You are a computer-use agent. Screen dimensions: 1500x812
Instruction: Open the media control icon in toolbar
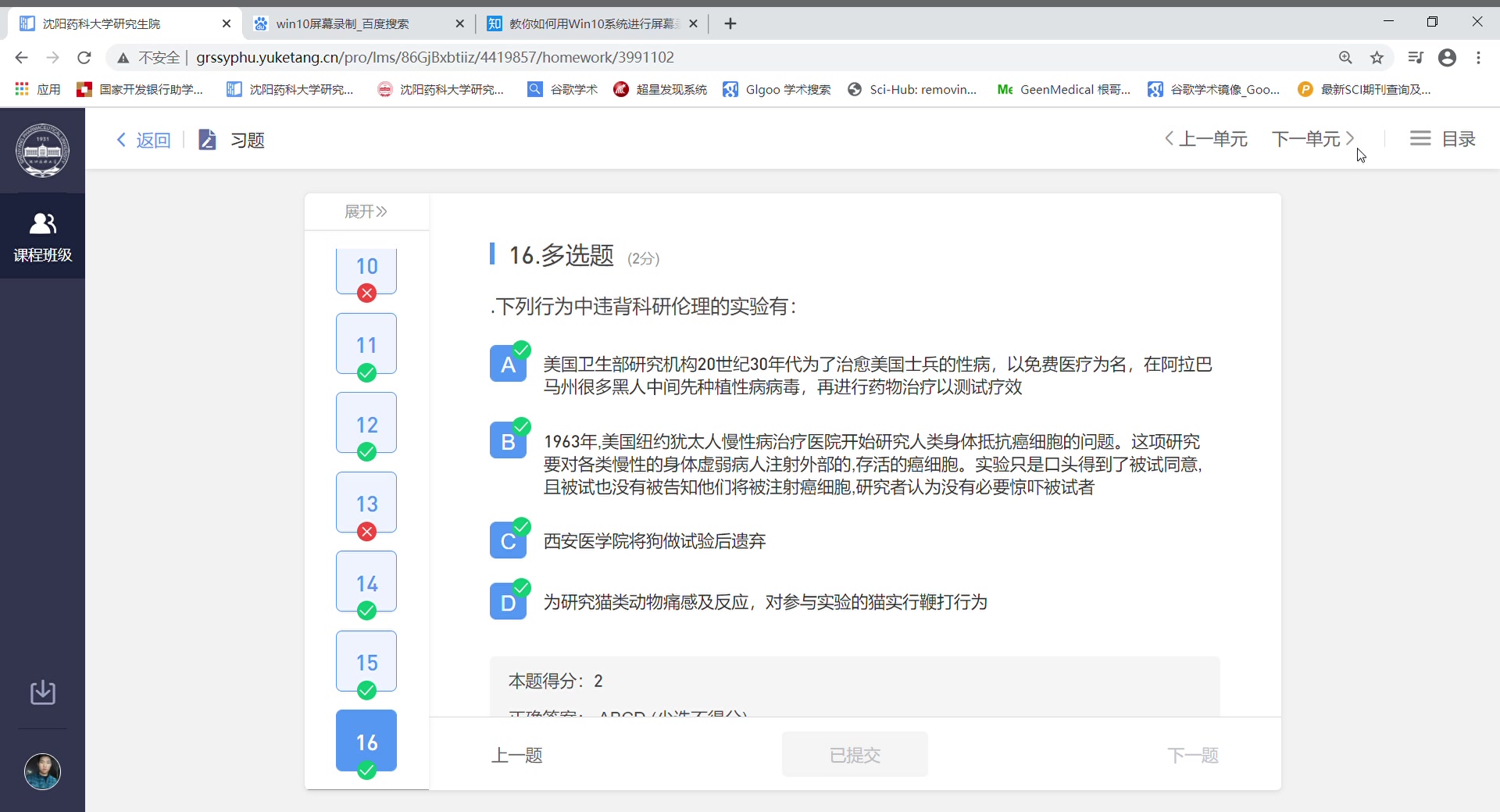[1416, 58]
